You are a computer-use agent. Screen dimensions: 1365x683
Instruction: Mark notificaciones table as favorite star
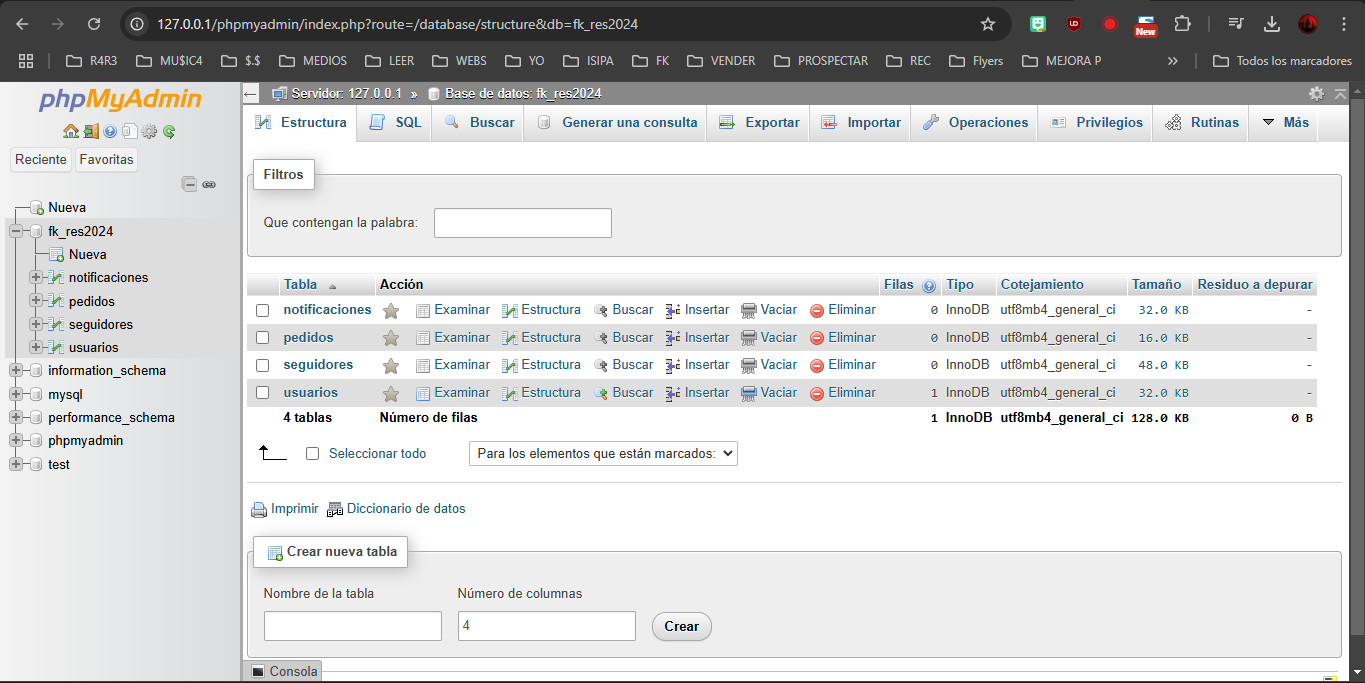click(391, 311)
